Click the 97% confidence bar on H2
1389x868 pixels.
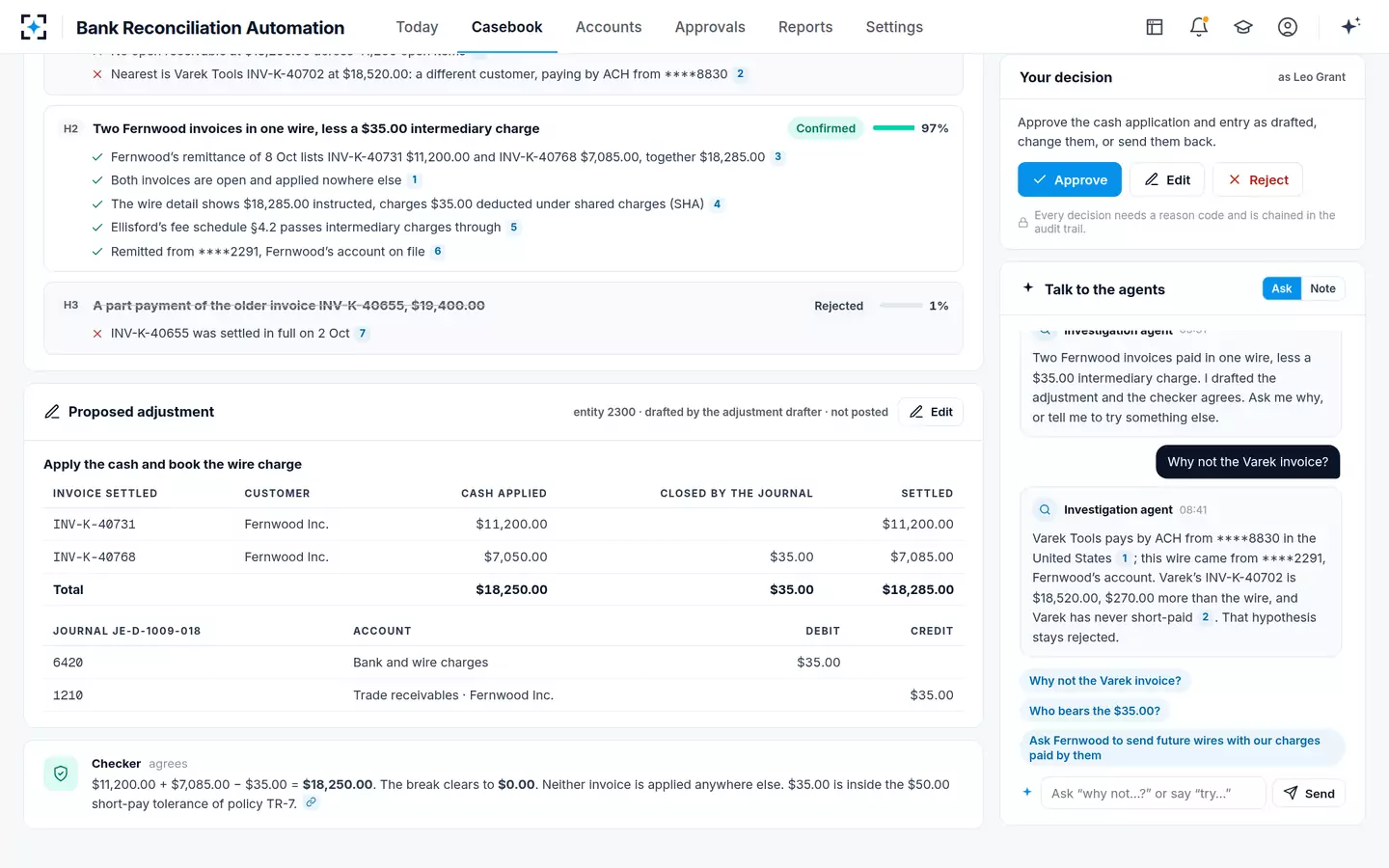tap(893, 128)
